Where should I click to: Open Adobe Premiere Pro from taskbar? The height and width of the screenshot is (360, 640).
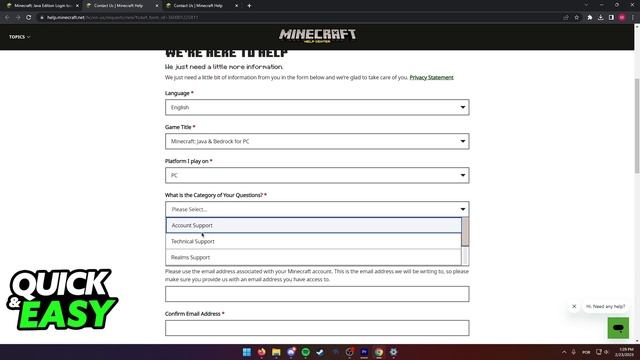point(364,352)
